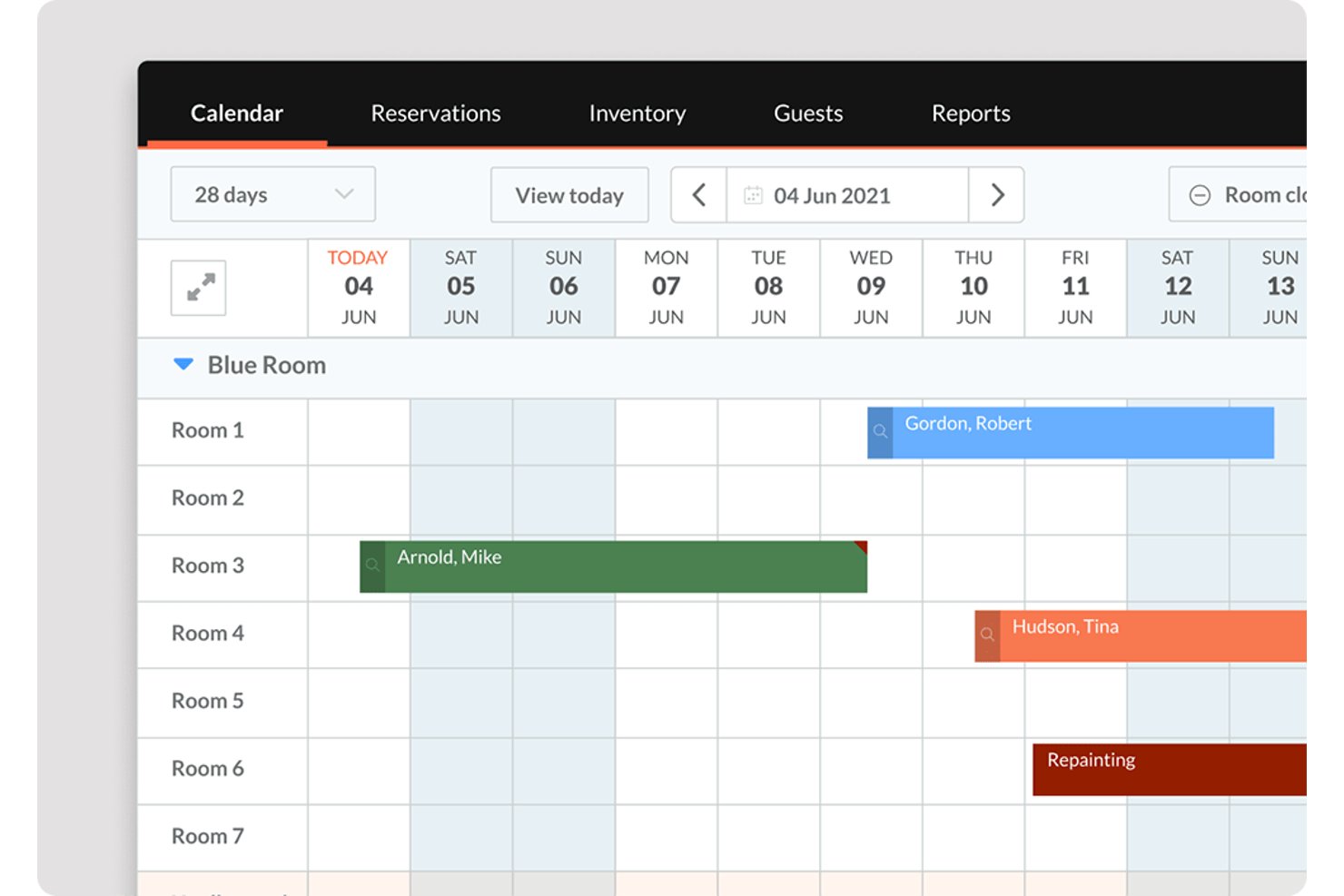The width and height of the screenshot is (1344, 896).
Task: Click the calendar icon in the date field
Action: pyautogui.click(x=753, y=195)
